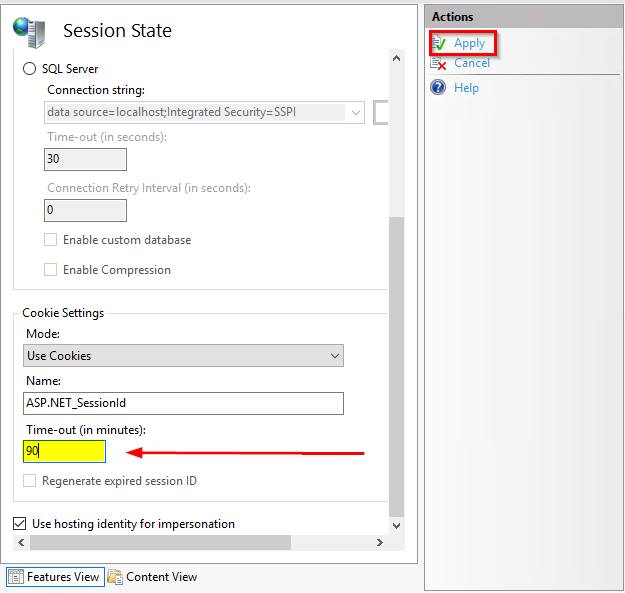Viewport: 625px width, 593px height.
Task: Click the Features View tab icon
Action: coord(16,577)
